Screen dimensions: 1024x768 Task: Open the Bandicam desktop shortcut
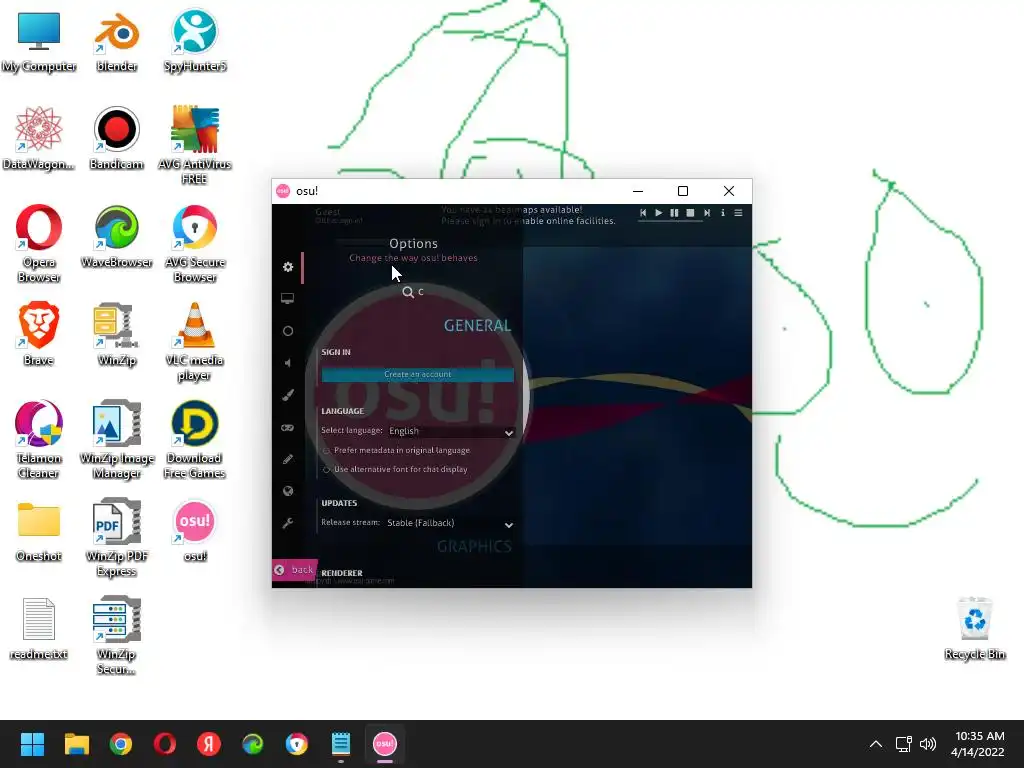click(117, 138)
